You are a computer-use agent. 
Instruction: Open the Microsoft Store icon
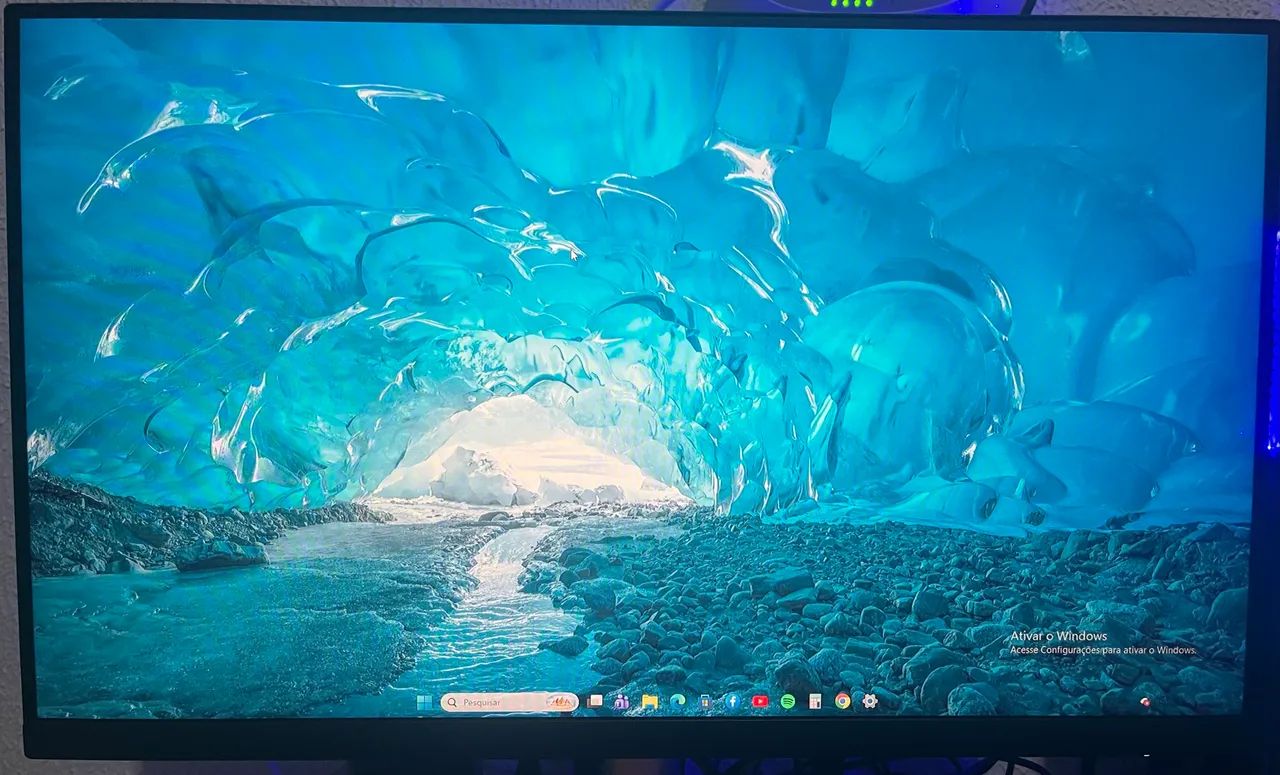coord(705,702)
